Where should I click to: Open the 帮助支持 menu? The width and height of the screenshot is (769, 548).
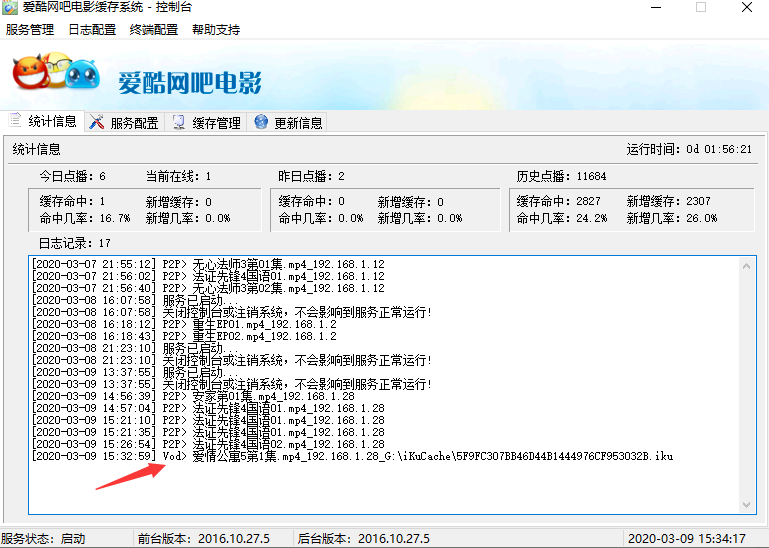pyautogui.click(x=216, y=29)
